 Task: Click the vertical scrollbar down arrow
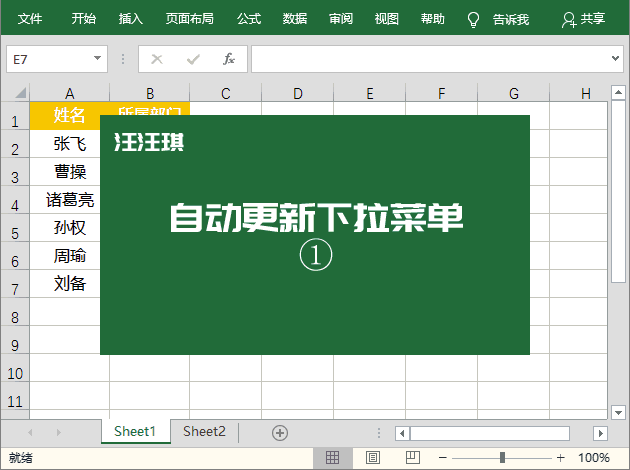[x=618, y=412]
